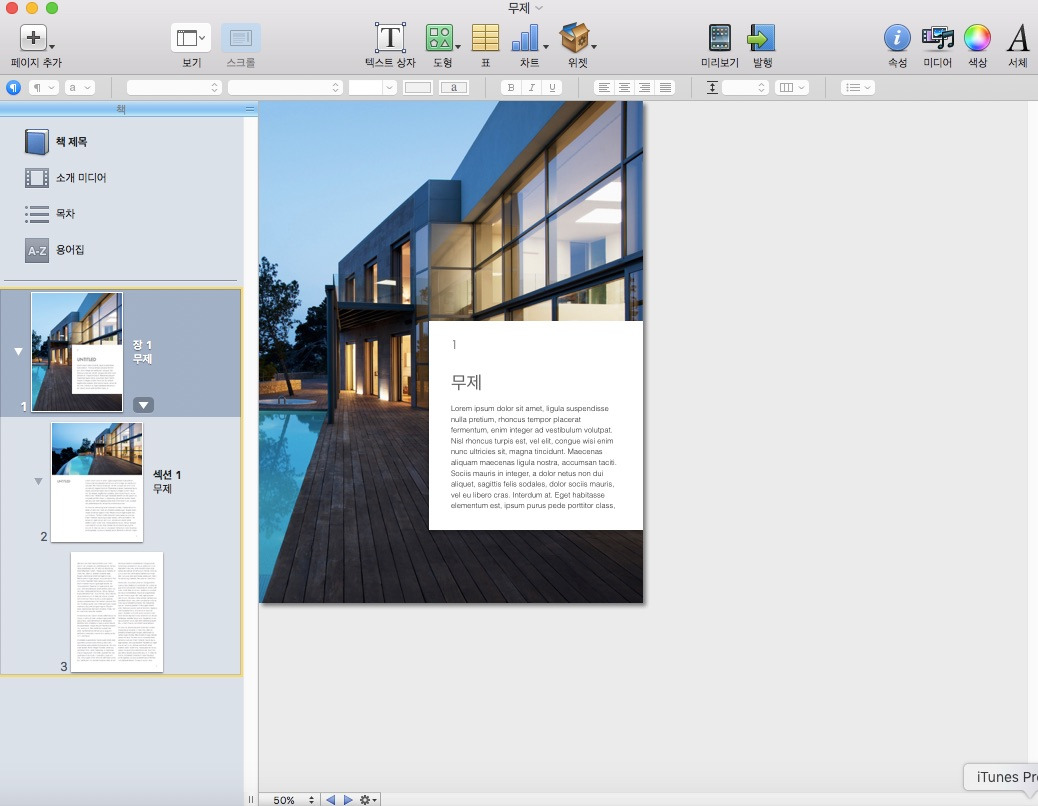The height and width of the screenshot is (806, 1038).
Task: Select 책 제목 in the sidebar
Action: coord(71,142)
